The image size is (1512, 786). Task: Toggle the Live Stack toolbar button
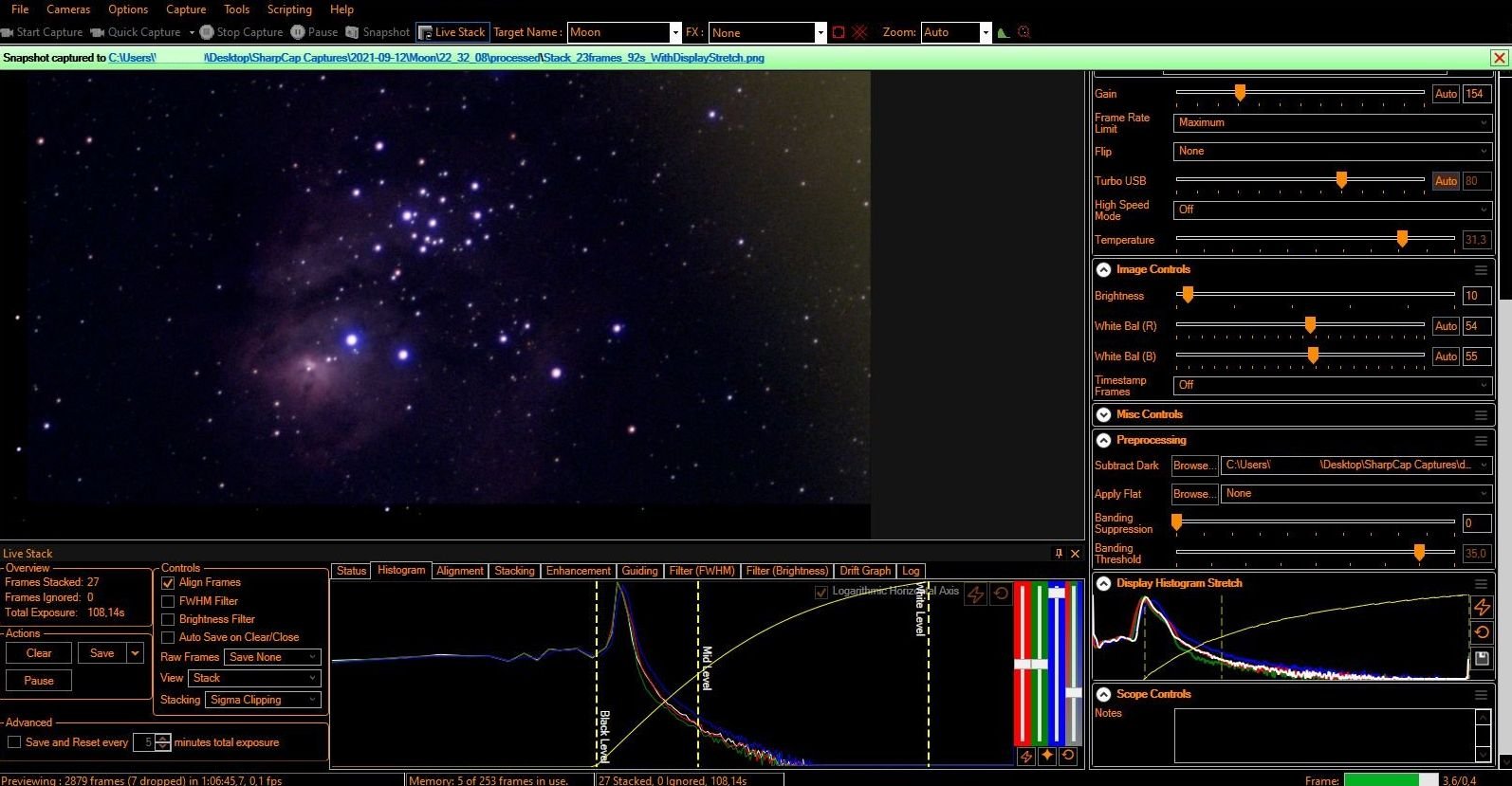452,32
